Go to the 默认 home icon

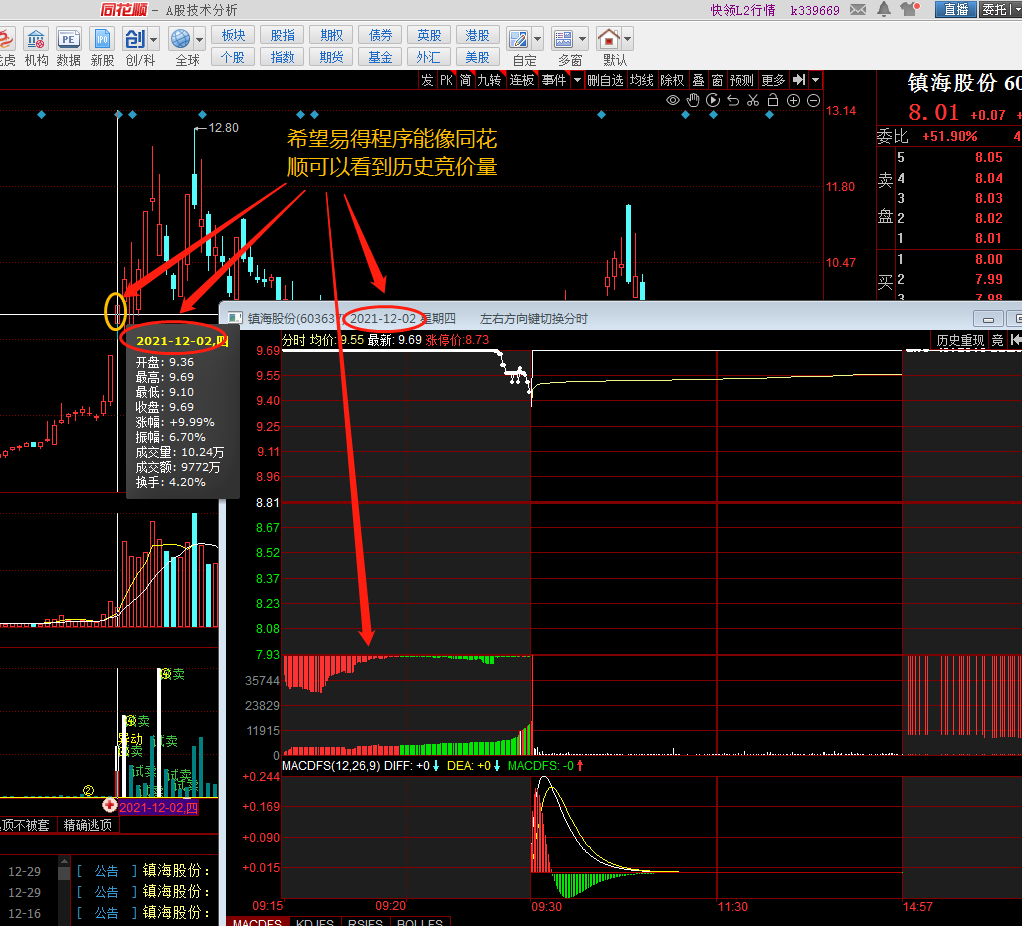coord(609,40)
